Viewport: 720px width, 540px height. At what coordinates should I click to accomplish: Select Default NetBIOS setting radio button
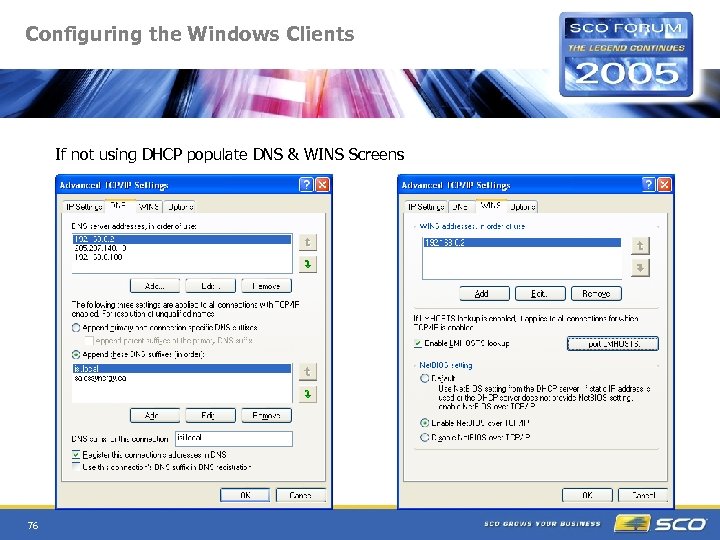[425, 378]
